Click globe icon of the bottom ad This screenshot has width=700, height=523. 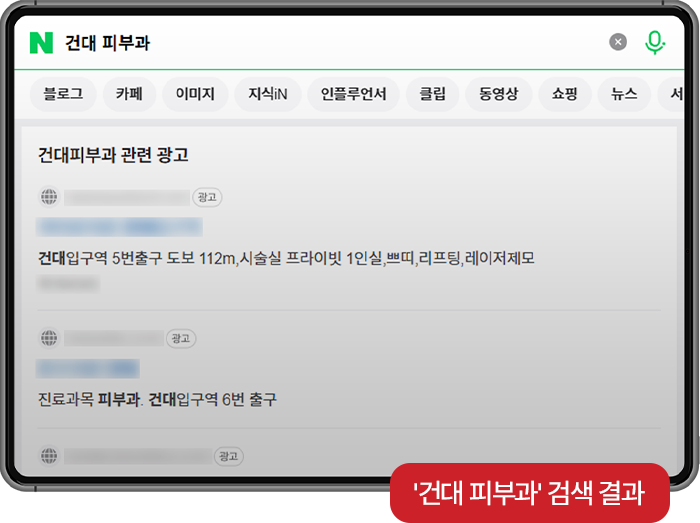(49, 456)
